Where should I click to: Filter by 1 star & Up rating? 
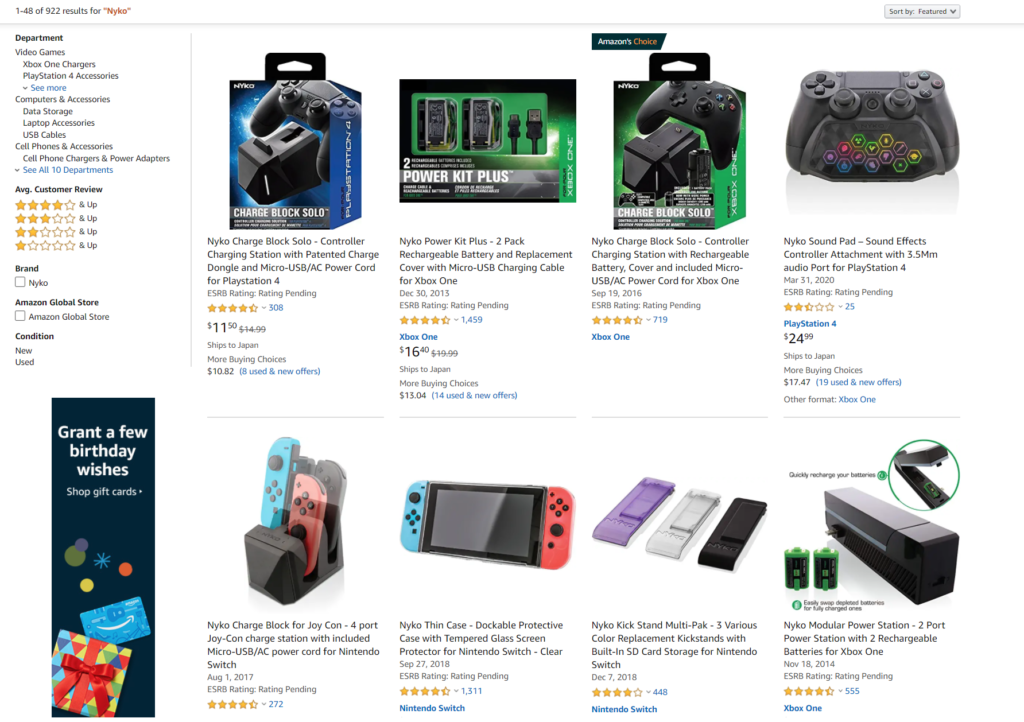56,245
